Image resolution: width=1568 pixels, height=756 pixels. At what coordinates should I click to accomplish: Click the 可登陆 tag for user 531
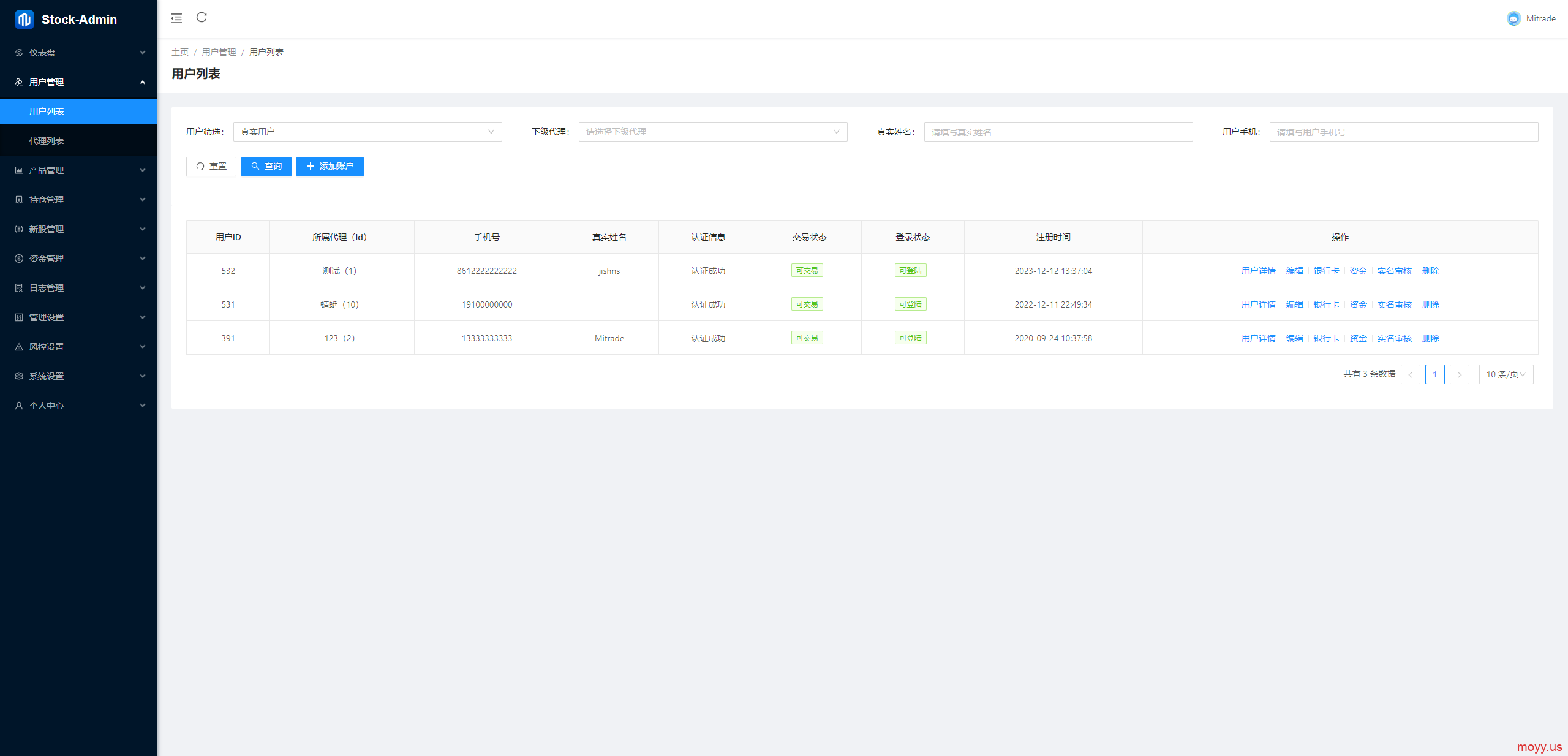point(910,304)
